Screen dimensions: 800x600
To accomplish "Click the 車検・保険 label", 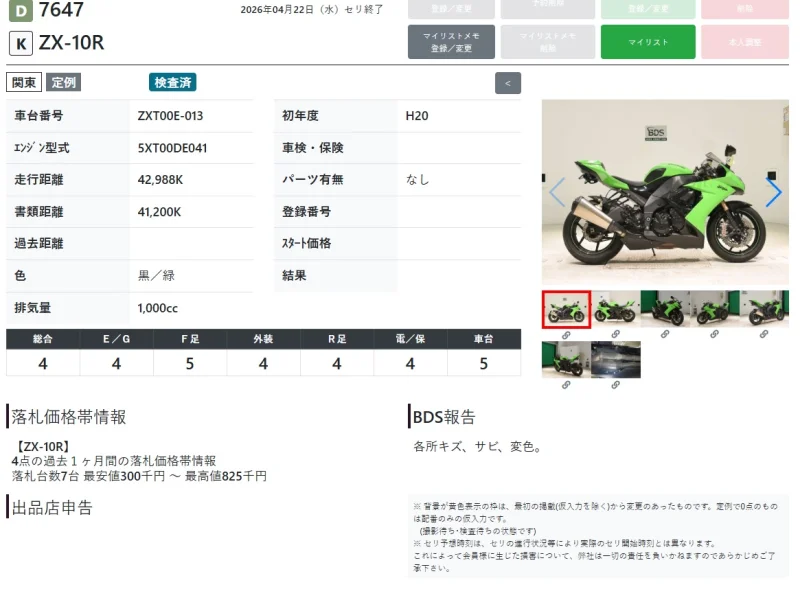I will 313,148.
